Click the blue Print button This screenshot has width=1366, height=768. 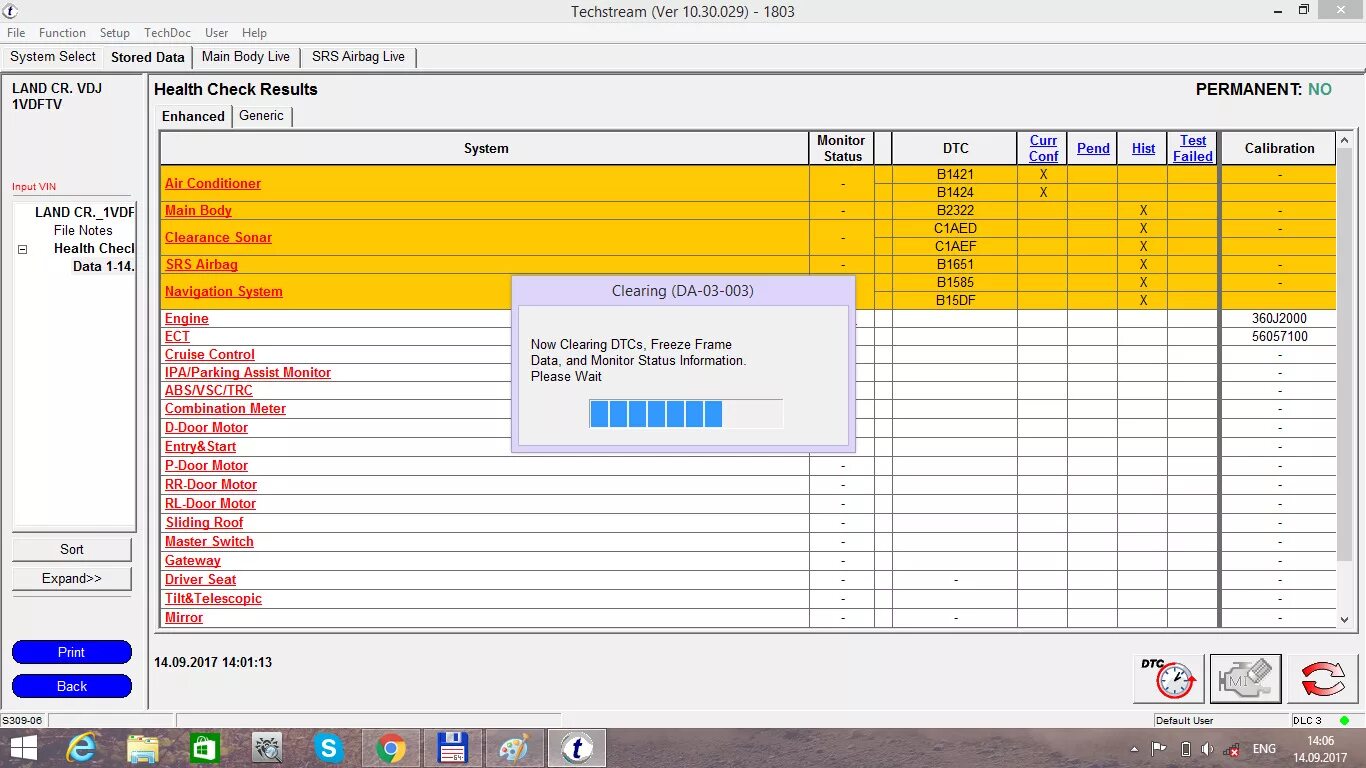(x=72, y=652)
